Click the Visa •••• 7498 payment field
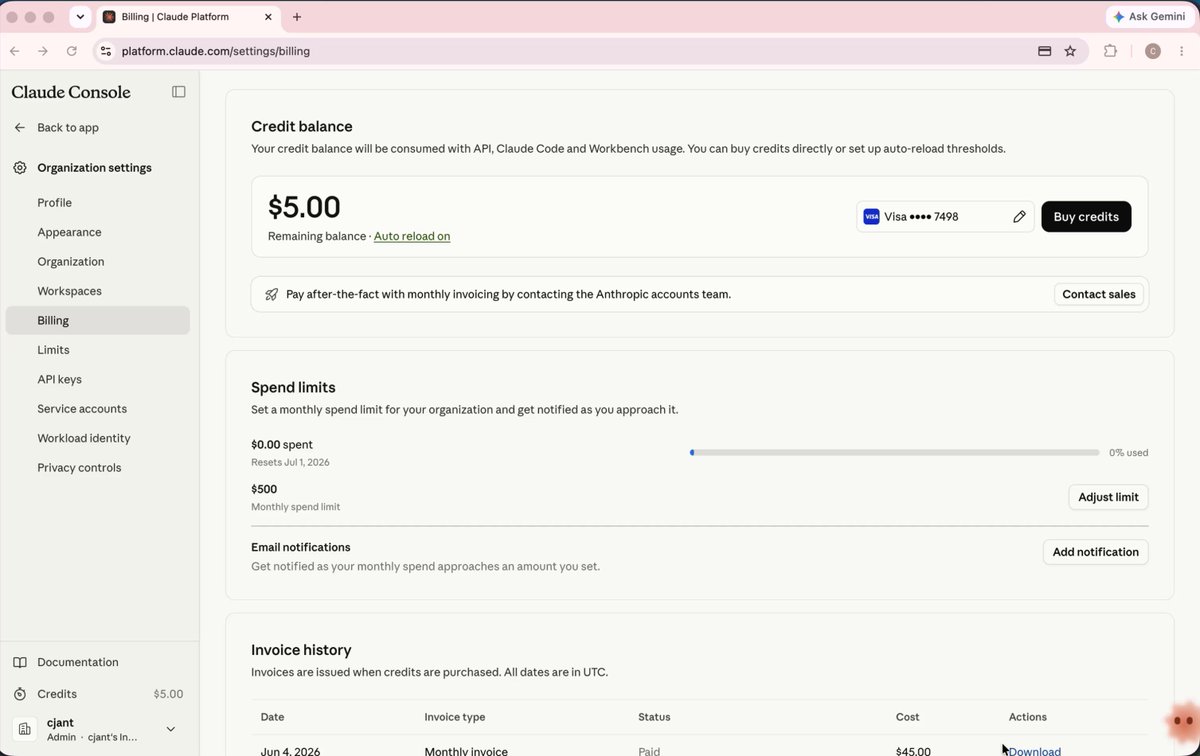Viewport: 1200px width, 756px height. click(945, 217)
